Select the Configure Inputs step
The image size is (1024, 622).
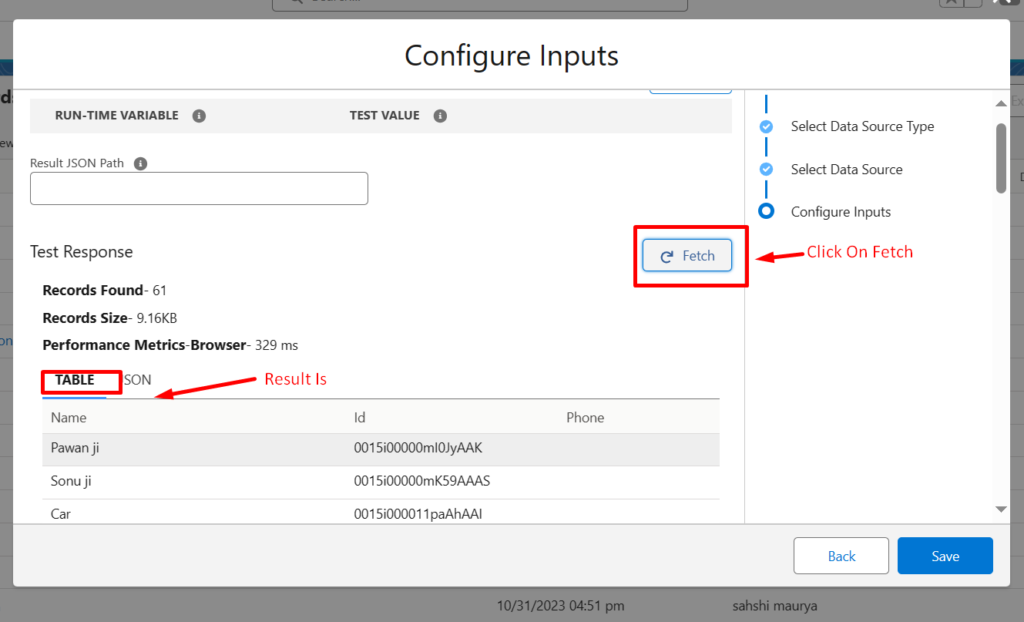840,212
